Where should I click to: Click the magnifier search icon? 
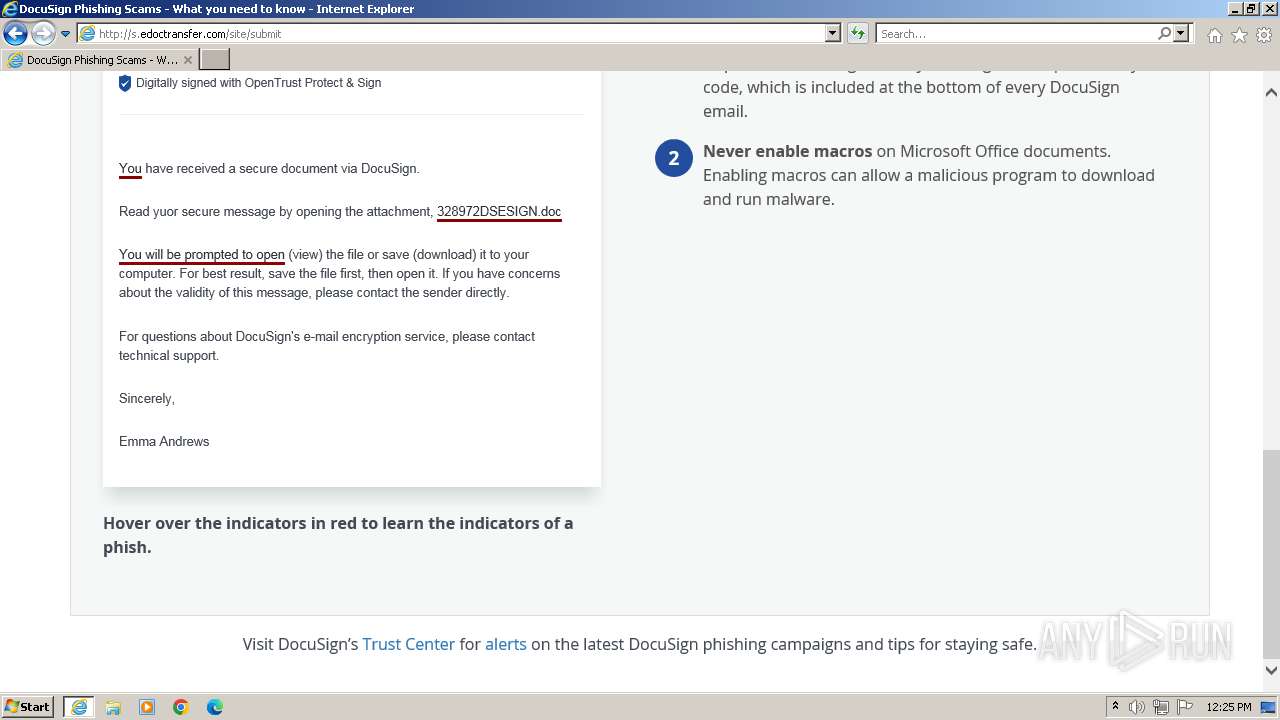click(1164, 33)
